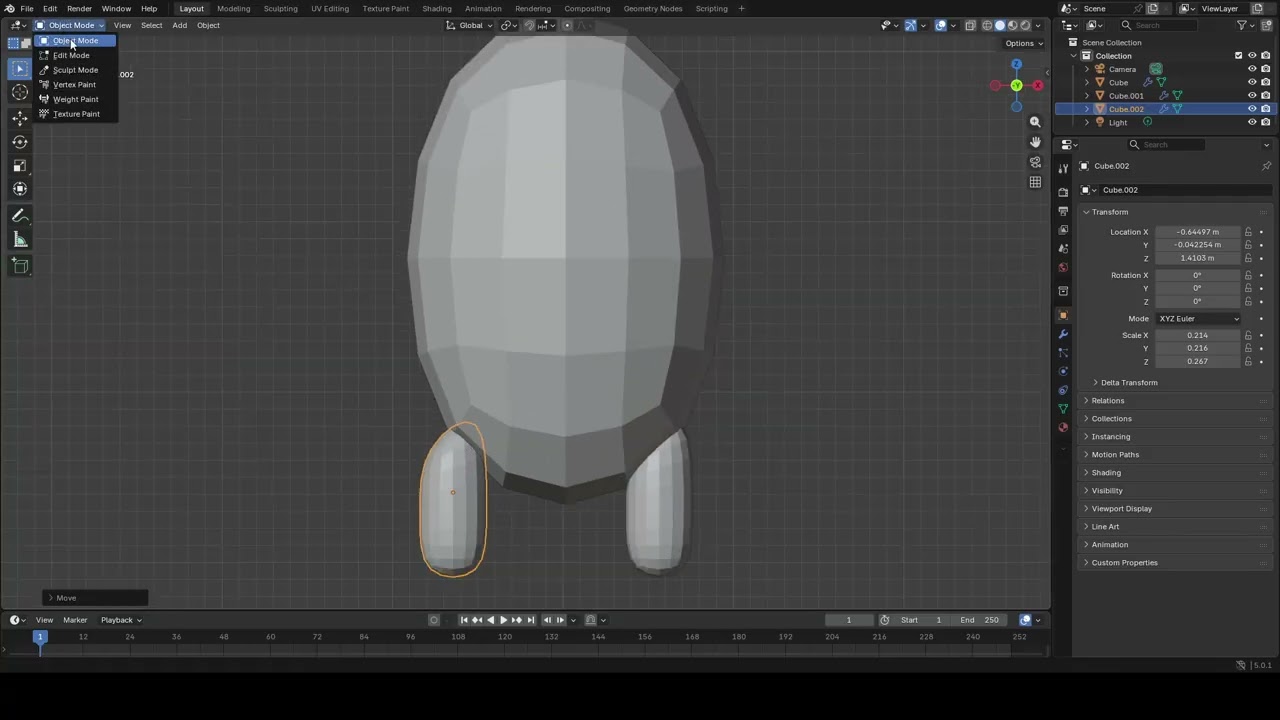
Task: Toggle X-ray mode in viewport header
Action: [x=969, y=25]
